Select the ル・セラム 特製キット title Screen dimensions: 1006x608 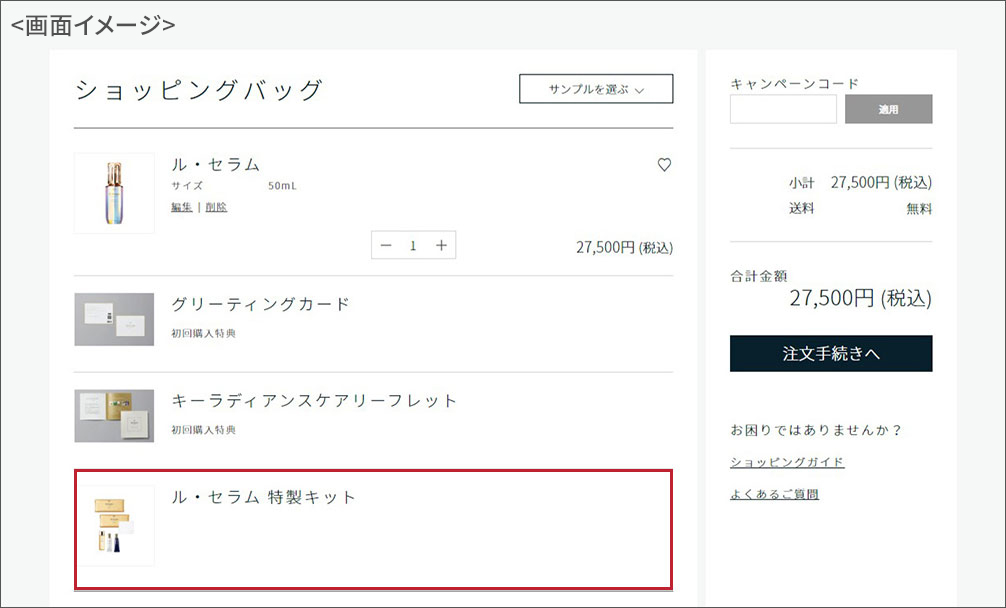tap(263, 497)
